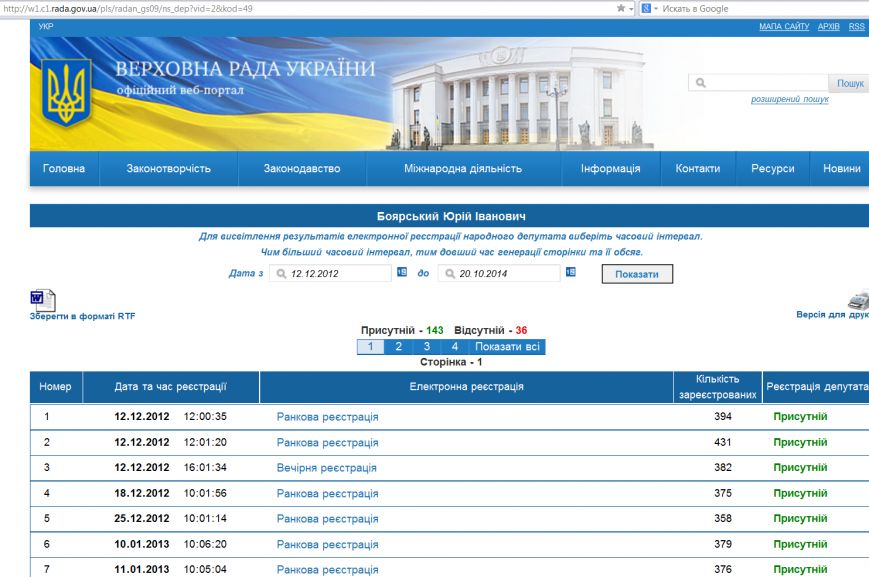Focus the site search input field
This screenshot has width=869, height=577.
(758, 83)
